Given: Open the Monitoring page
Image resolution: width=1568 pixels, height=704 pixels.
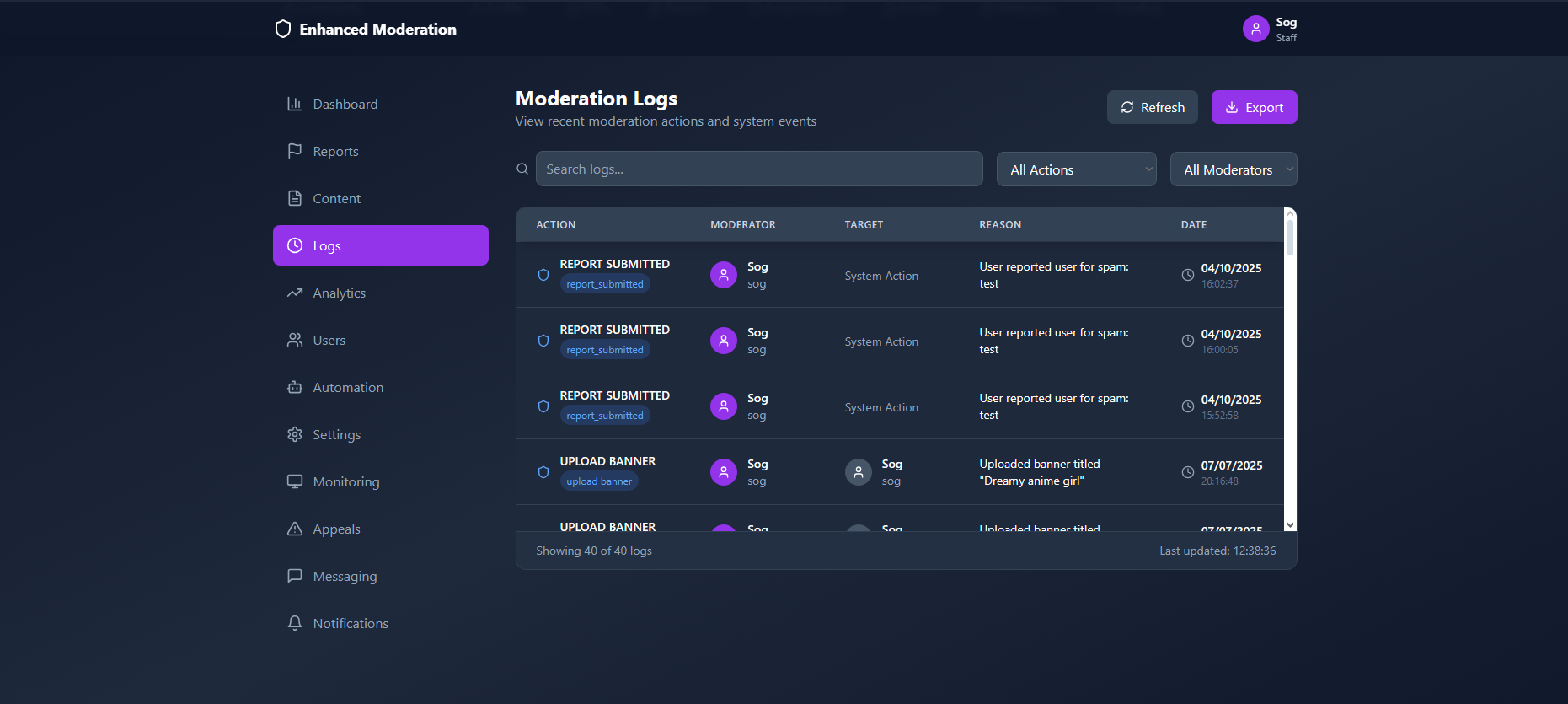Looking at the screenshot, I should click(381, 481).
